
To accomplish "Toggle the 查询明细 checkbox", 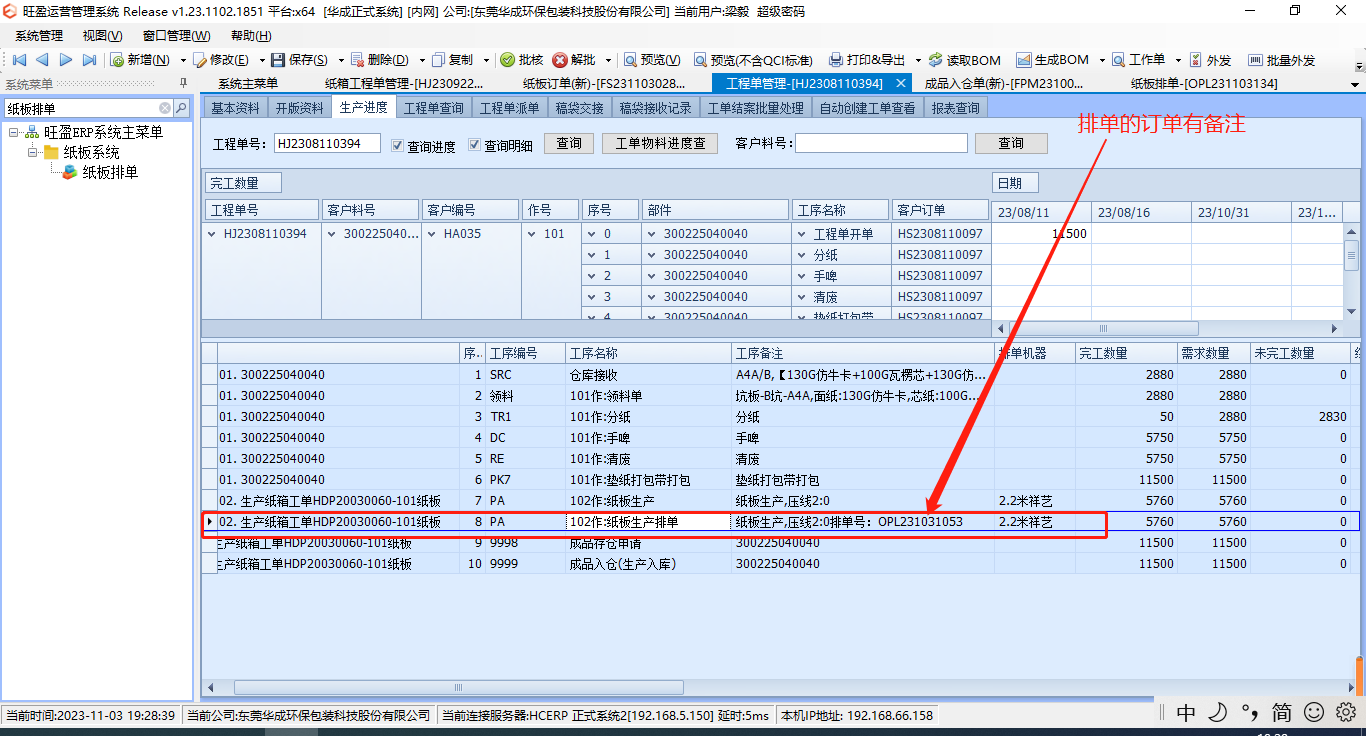I will (x=474, y=145).
